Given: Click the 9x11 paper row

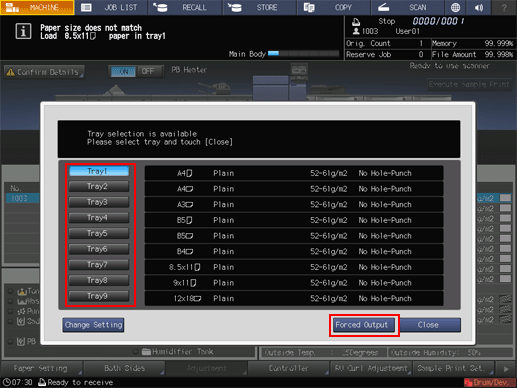Looking at the screenshot, I should (x=294, y=283).
